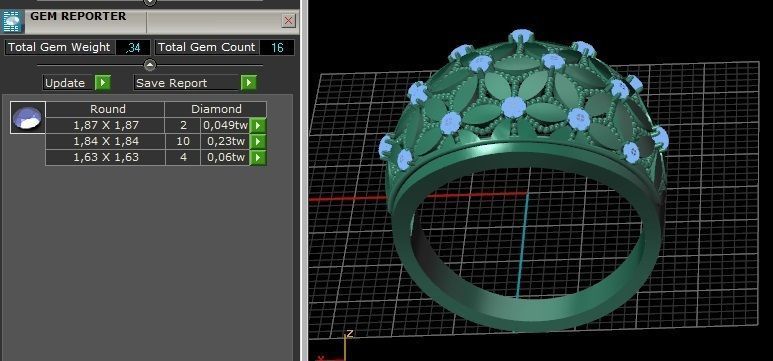
Task: Click the Total Gem Weight label
Action: coord(59,47)
